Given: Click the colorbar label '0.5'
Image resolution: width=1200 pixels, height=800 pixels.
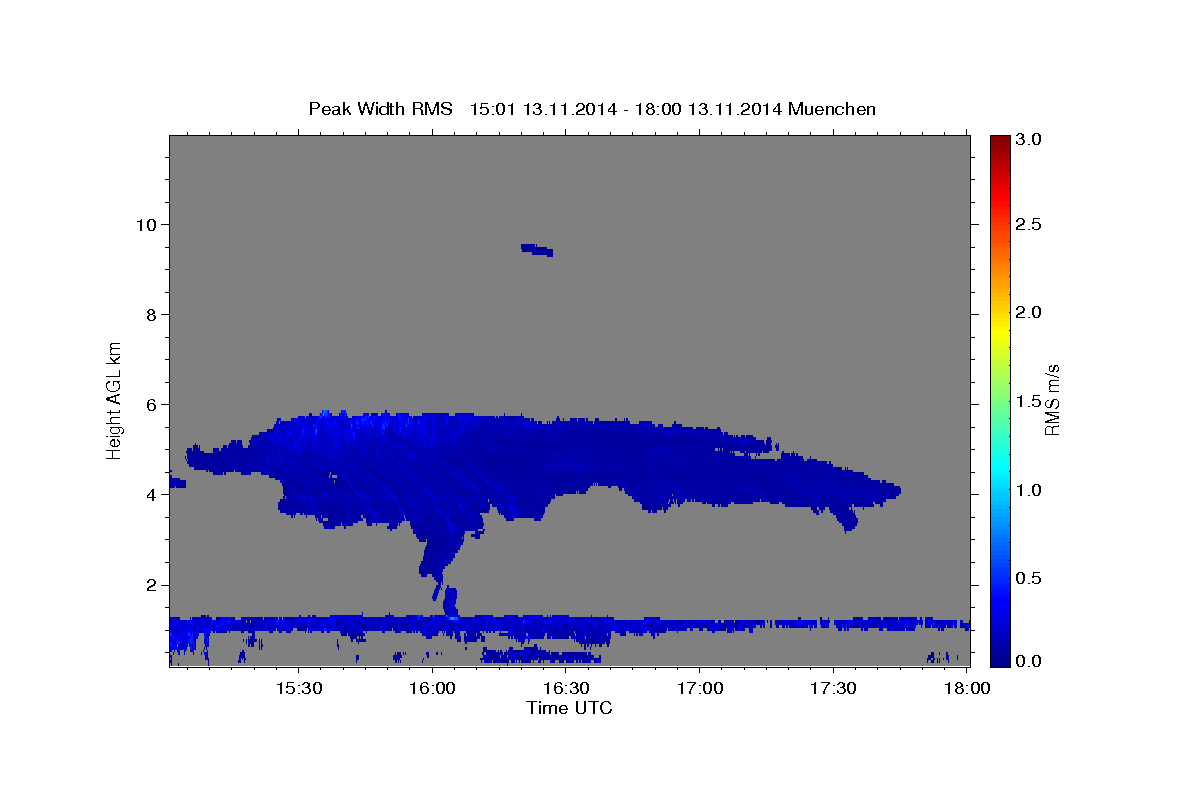Looking at the screenshot, I should point(1030,578).
